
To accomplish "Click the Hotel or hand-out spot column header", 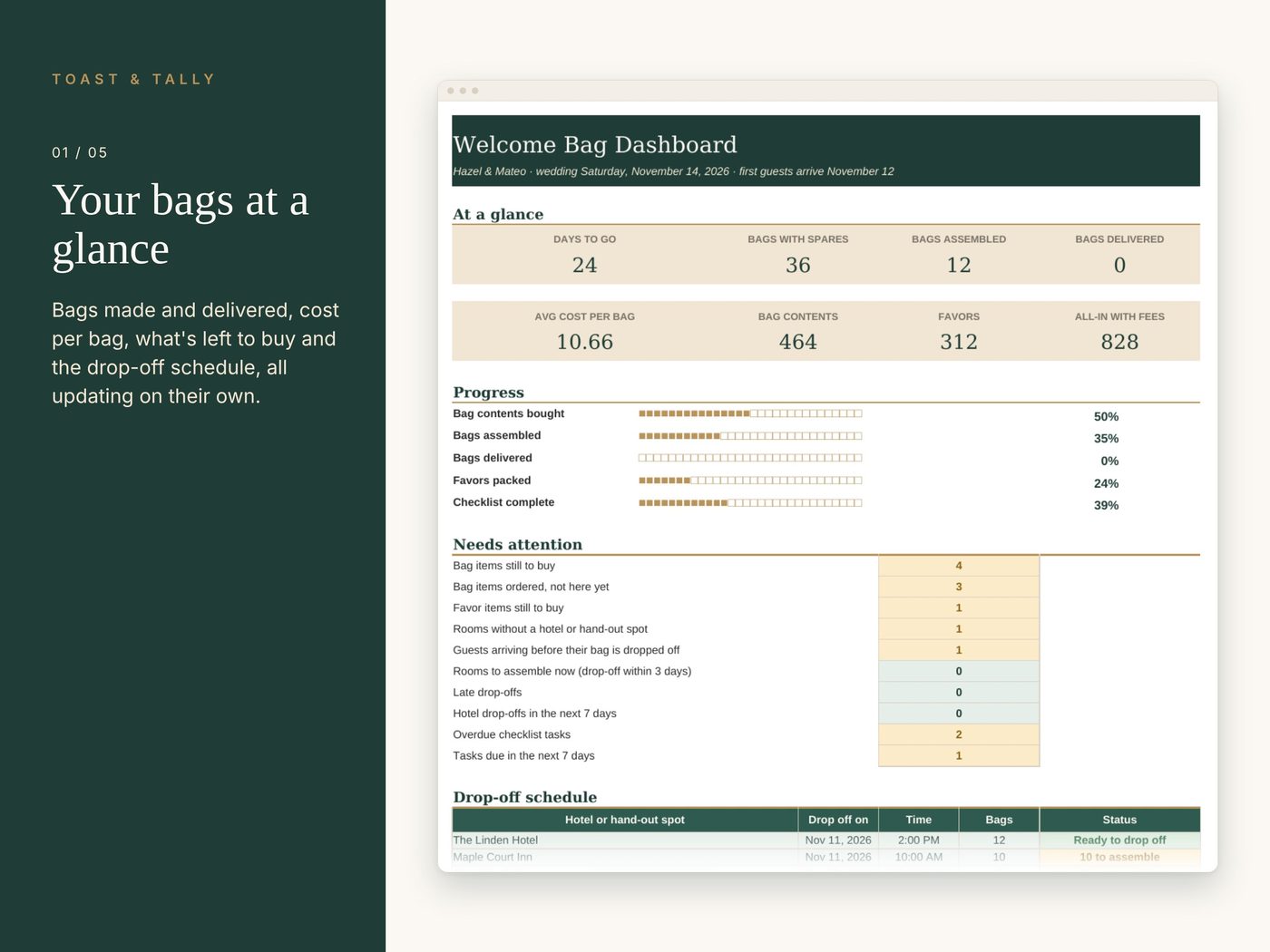I will coord(625,820).
